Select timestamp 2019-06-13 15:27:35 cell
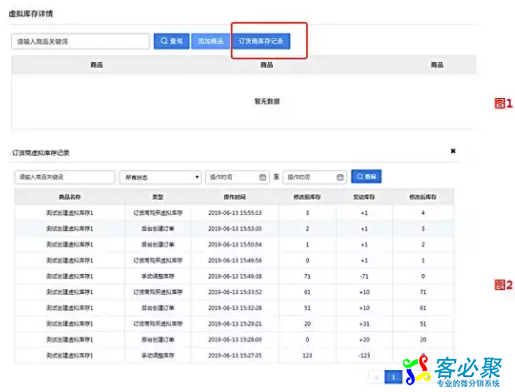 click(x=235, y=355)
